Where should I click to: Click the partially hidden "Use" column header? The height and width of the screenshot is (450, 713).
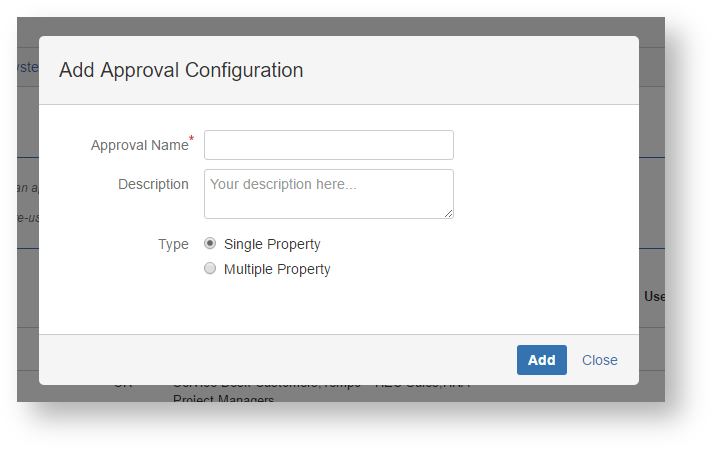tap(654, 297)
